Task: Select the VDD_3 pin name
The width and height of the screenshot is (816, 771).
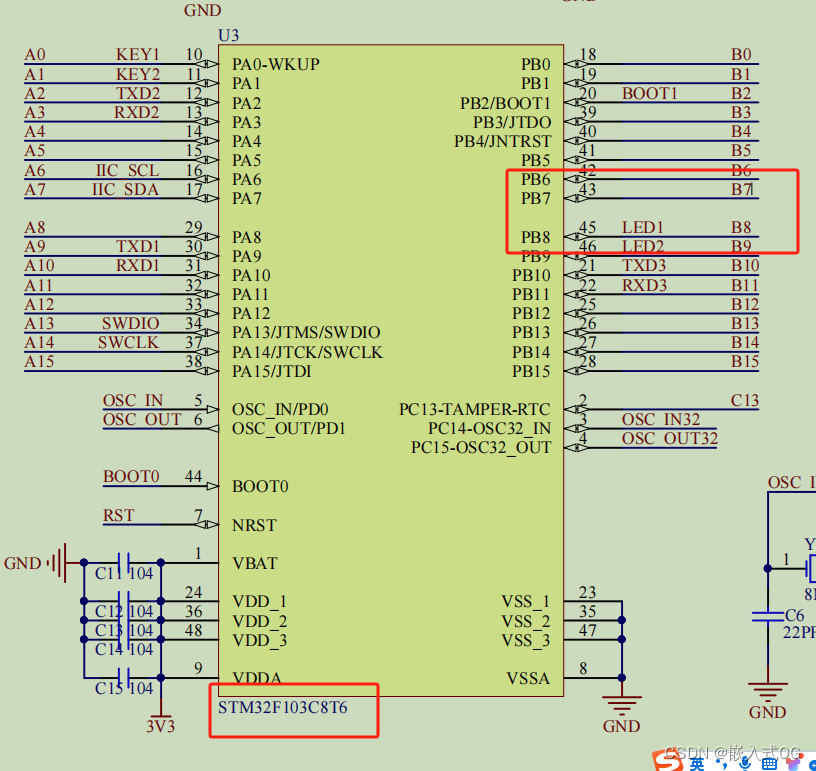Action: (x=259, y=640)
